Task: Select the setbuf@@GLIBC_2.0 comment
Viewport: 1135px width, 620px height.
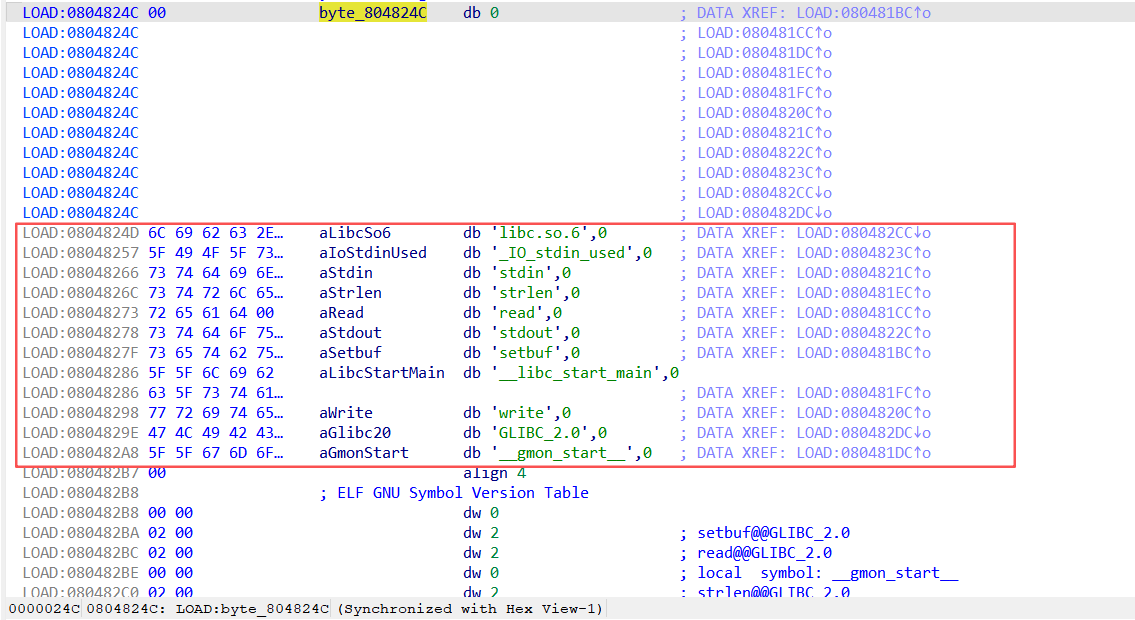Action: coord(773,533)
